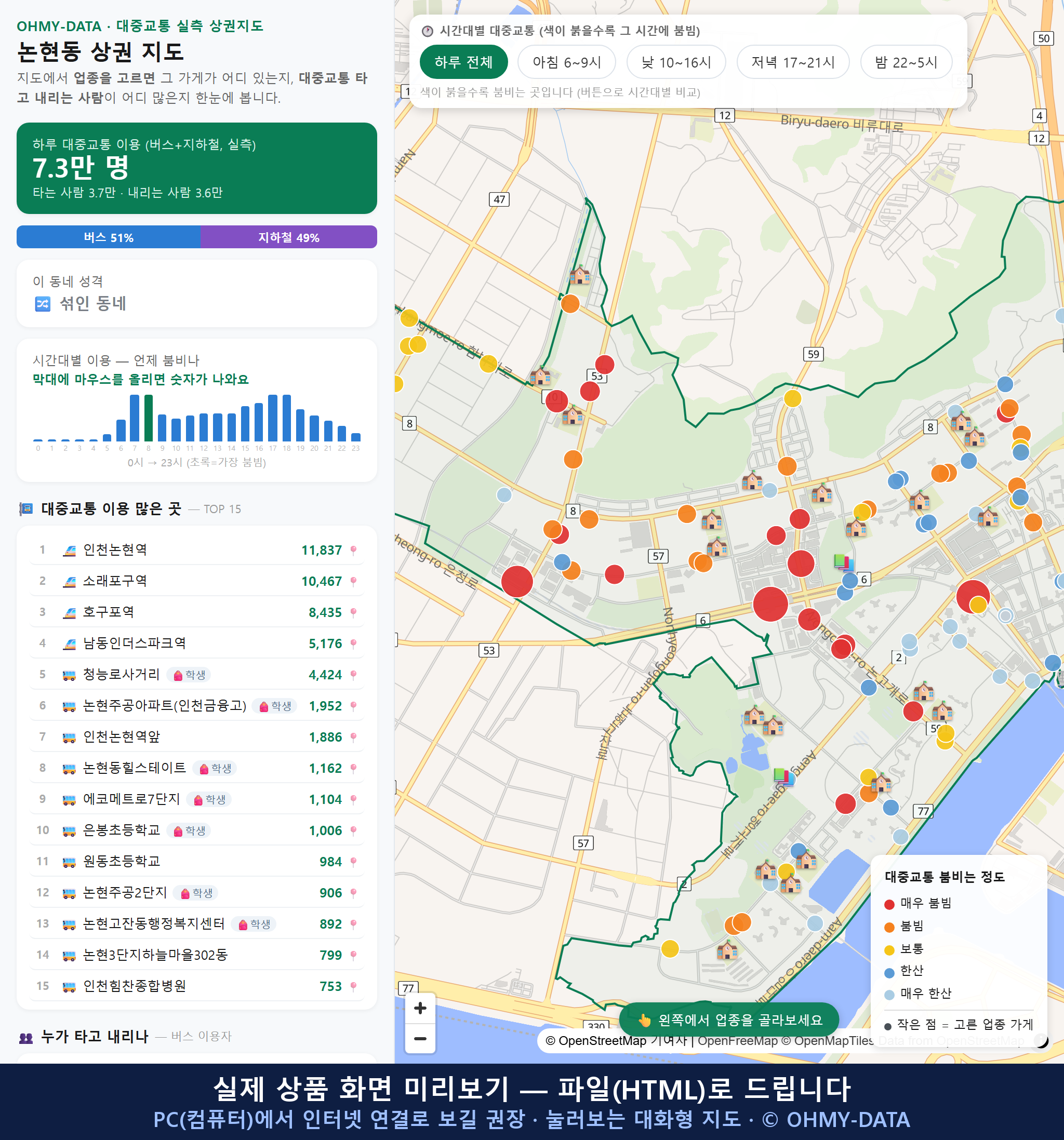
Task: Zoom in the map with plus button
Action: pyautogui.click(x=420, y=1008)
